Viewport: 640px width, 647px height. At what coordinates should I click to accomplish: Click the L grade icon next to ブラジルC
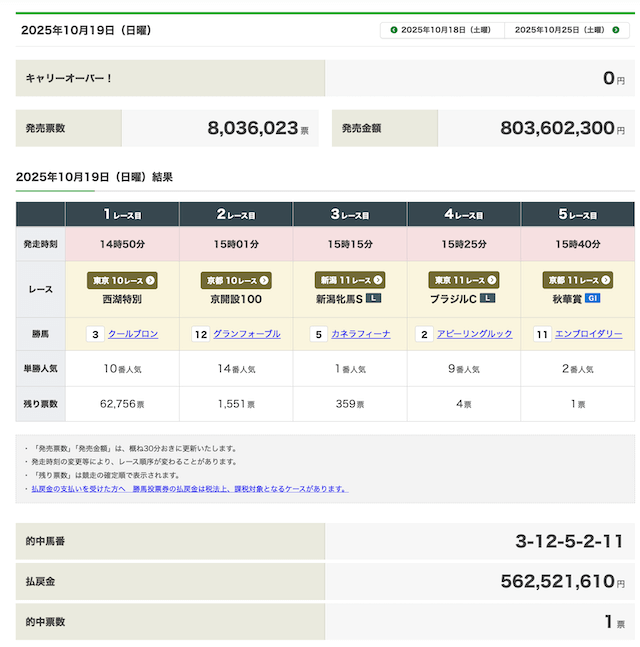pyautogui.click(x=488, y=298)
